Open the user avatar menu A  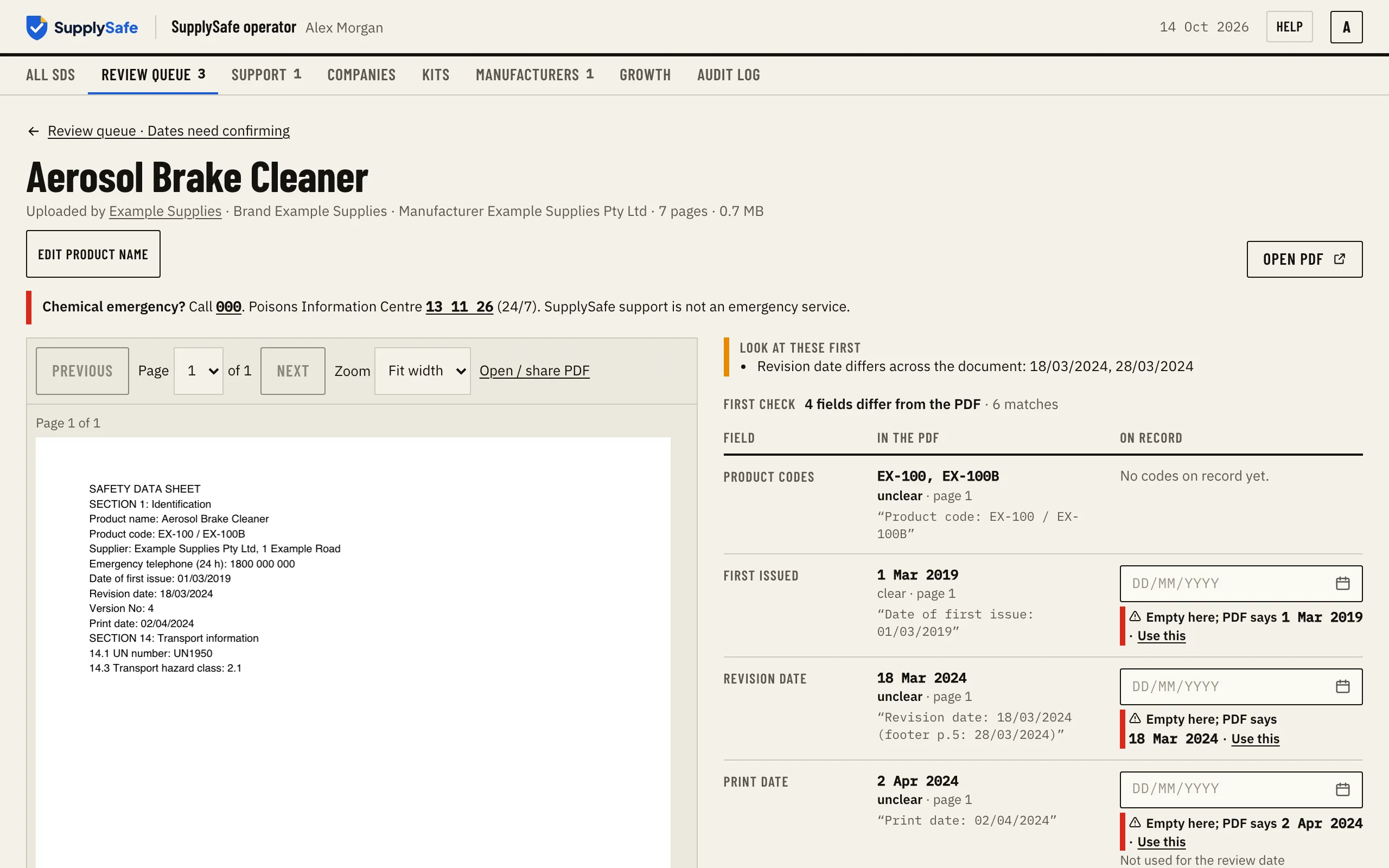[1346, 27]
